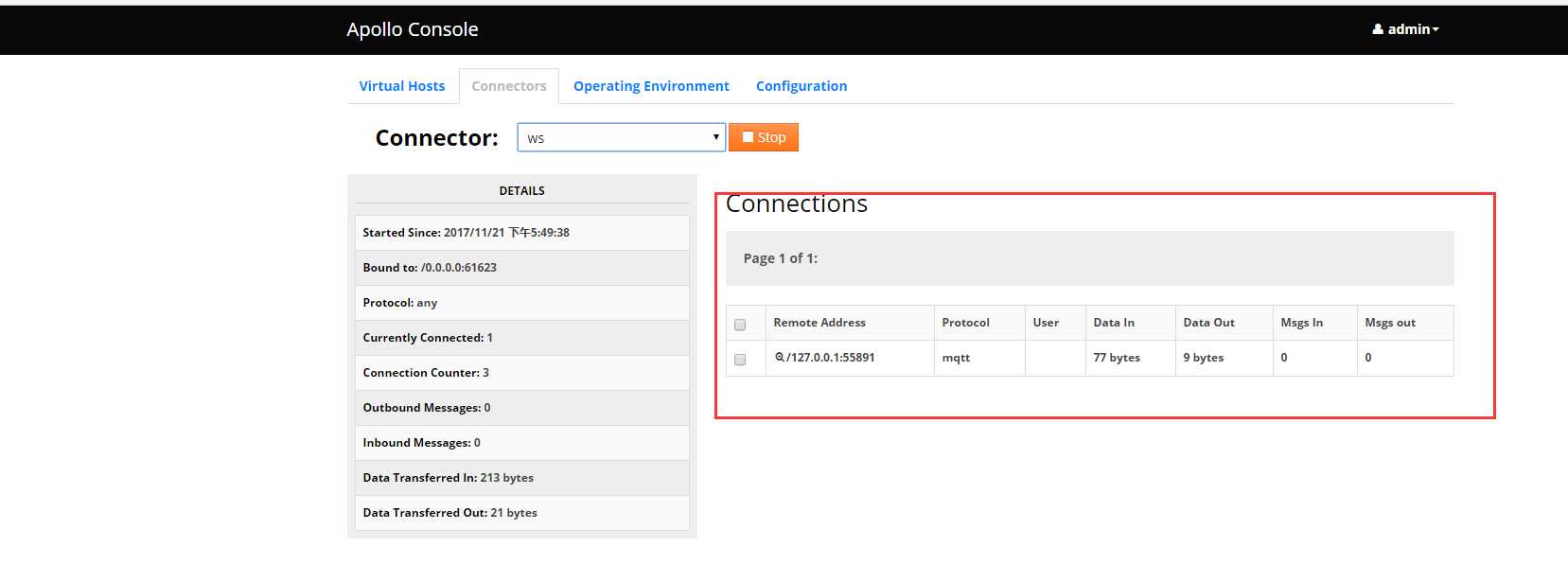
Task: Select the Connectors tab
Action: tap(509, 86)
